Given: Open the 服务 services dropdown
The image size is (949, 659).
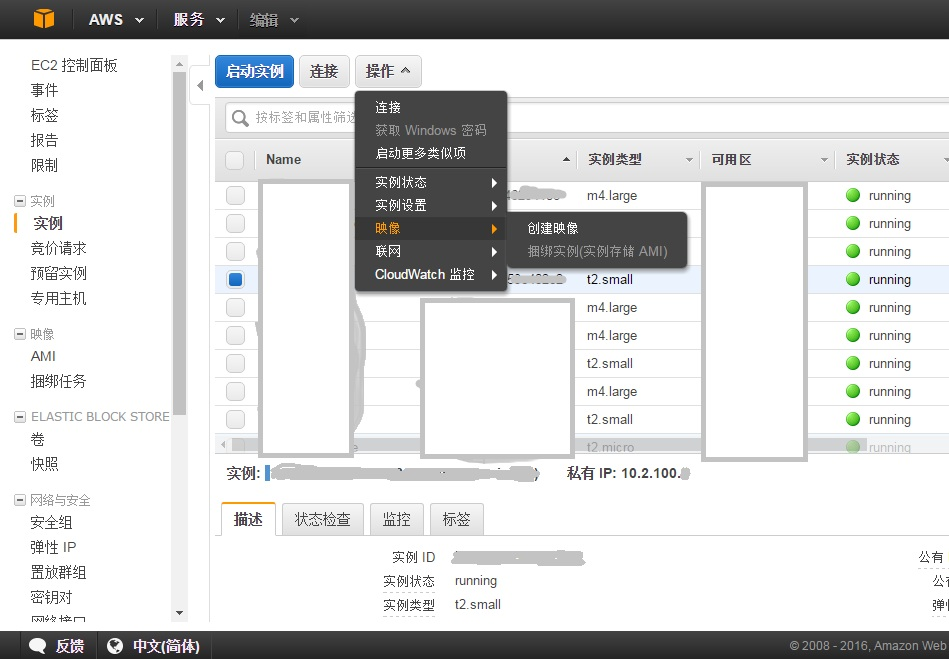Looking at the screenshot, I should [x=199, y=19].
